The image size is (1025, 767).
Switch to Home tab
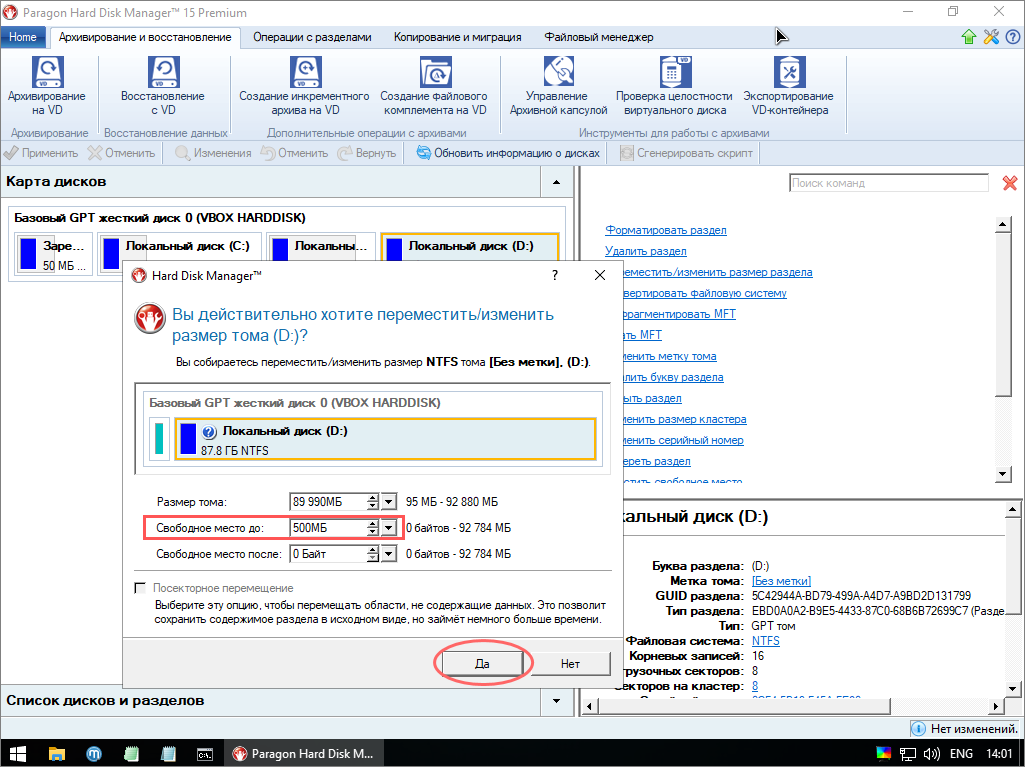(23, 37)
